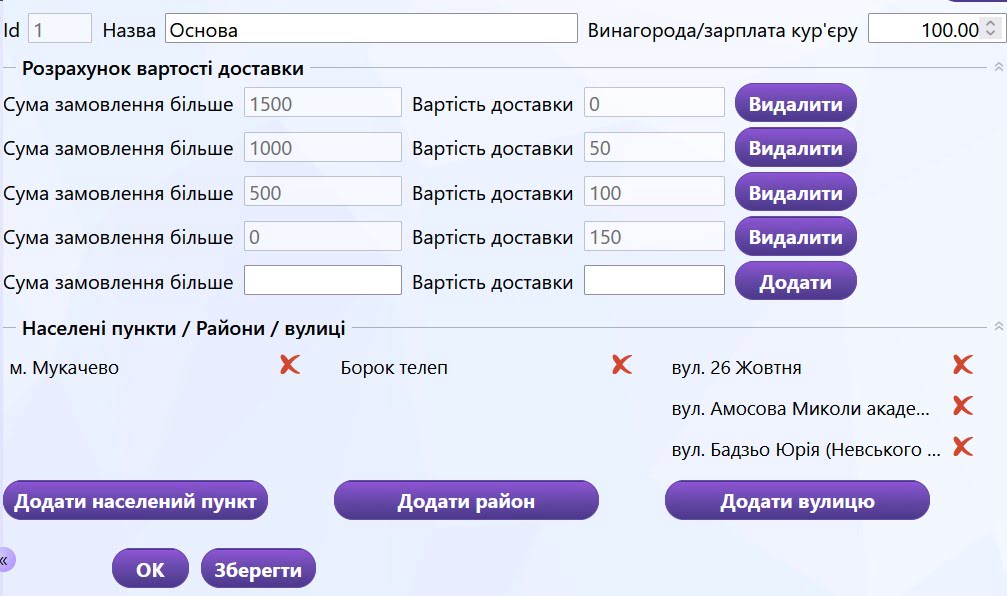Click empty Сума замовлення більше input
Image resolution: width=1007 pixels, height=596 pixels.
click(323, 281)
